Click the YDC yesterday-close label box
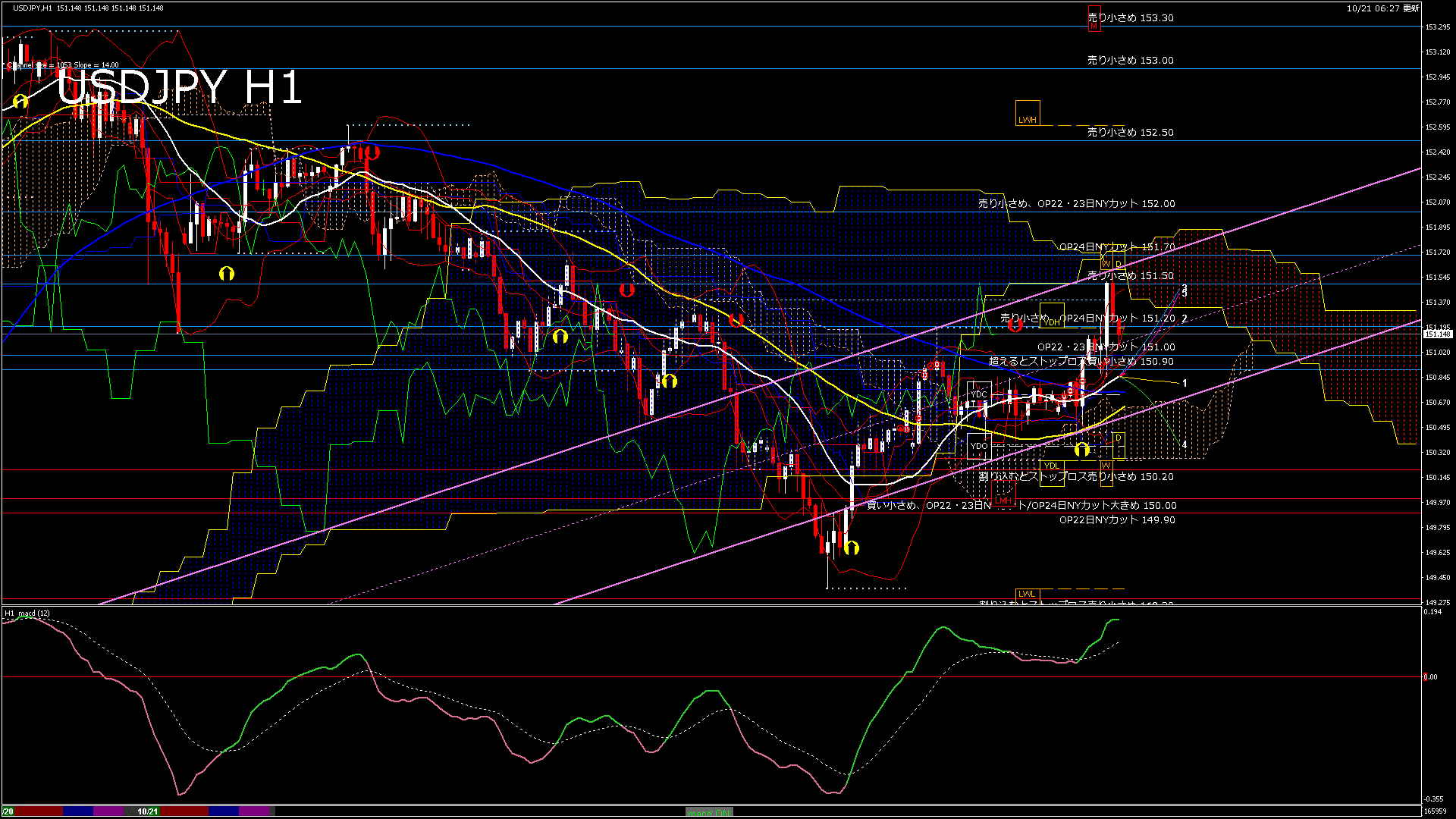The width and height of the screenshot is (1456, 819). point(978,394)
